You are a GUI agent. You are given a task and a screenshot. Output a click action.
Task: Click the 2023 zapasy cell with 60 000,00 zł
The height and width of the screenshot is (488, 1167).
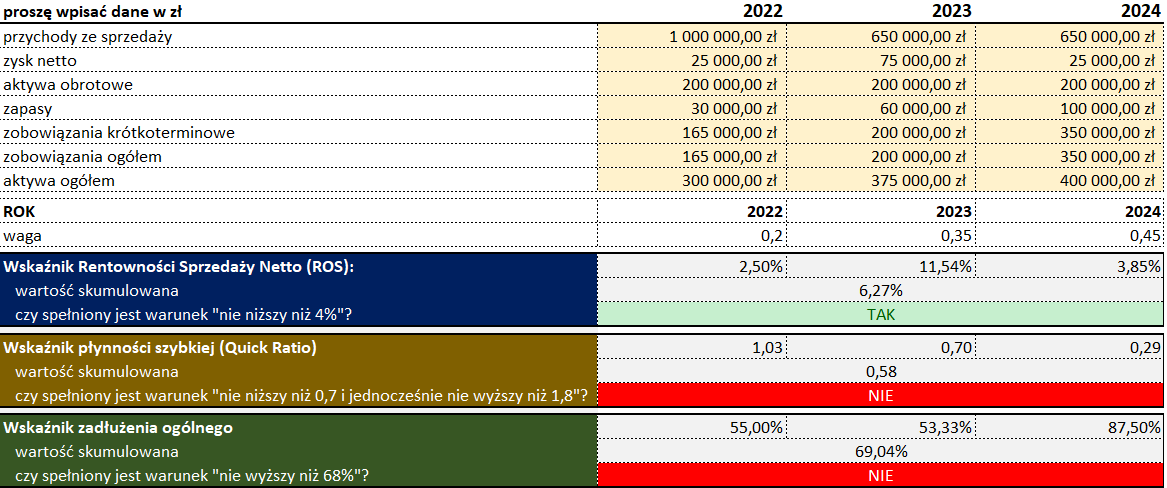(880, 109)
